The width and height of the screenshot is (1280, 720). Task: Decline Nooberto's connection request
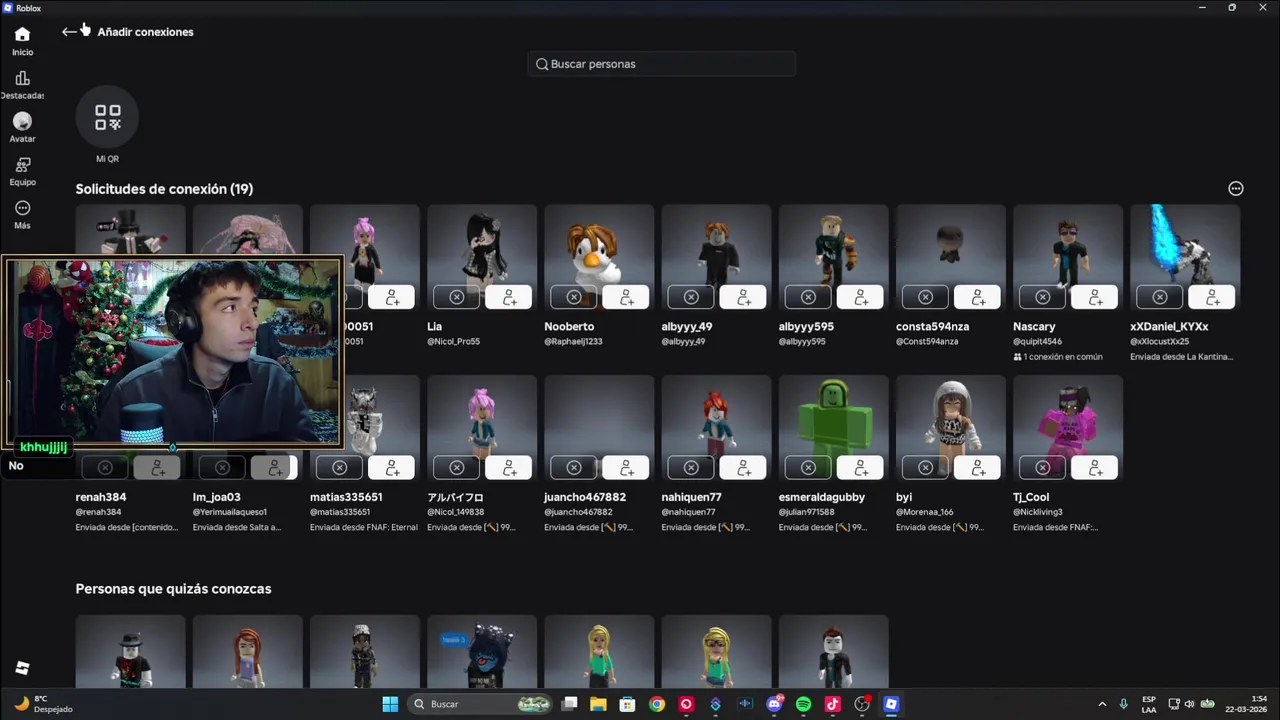[573, 298]
